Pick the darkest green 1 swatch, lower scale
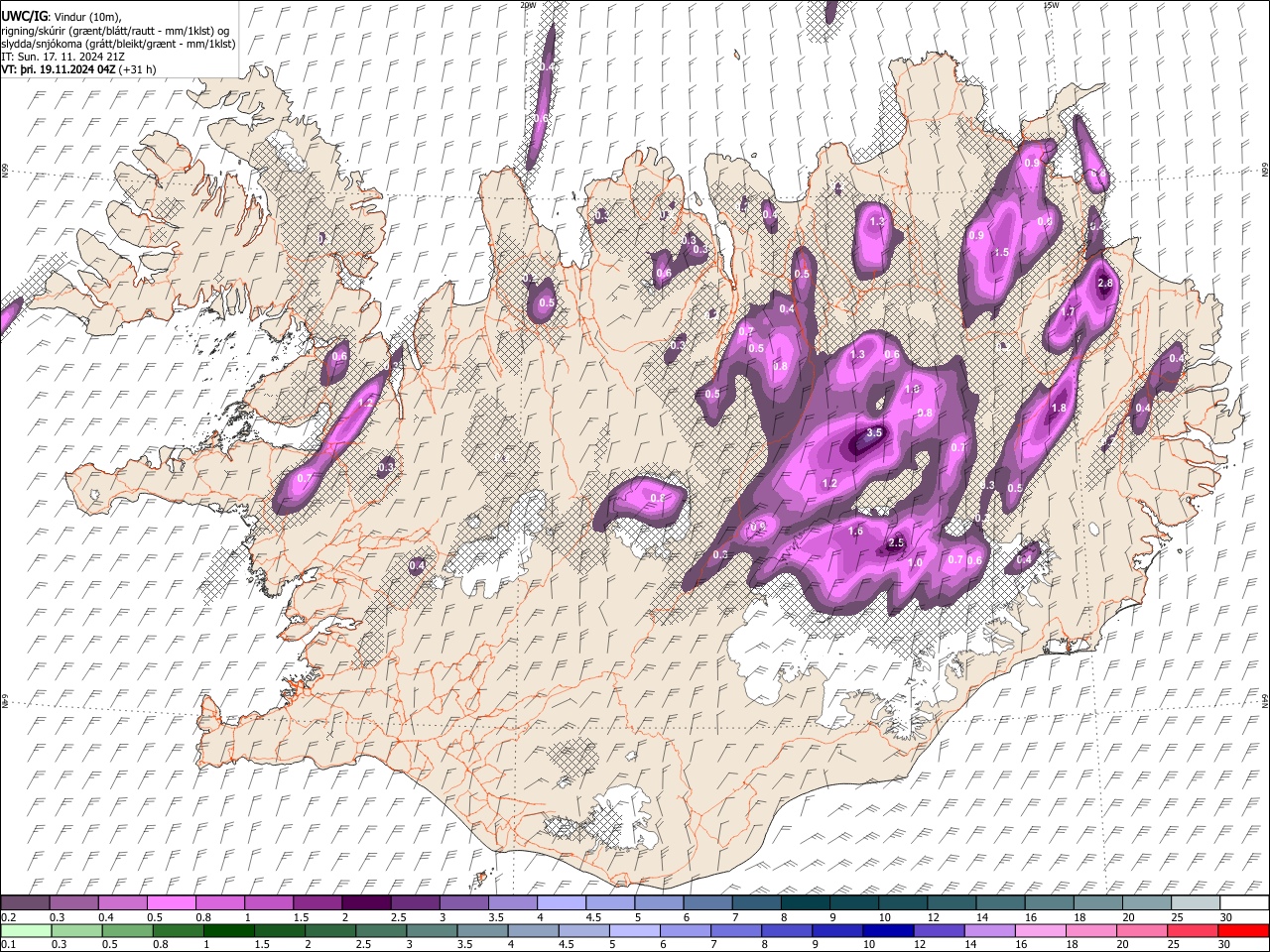 [228, 931]
